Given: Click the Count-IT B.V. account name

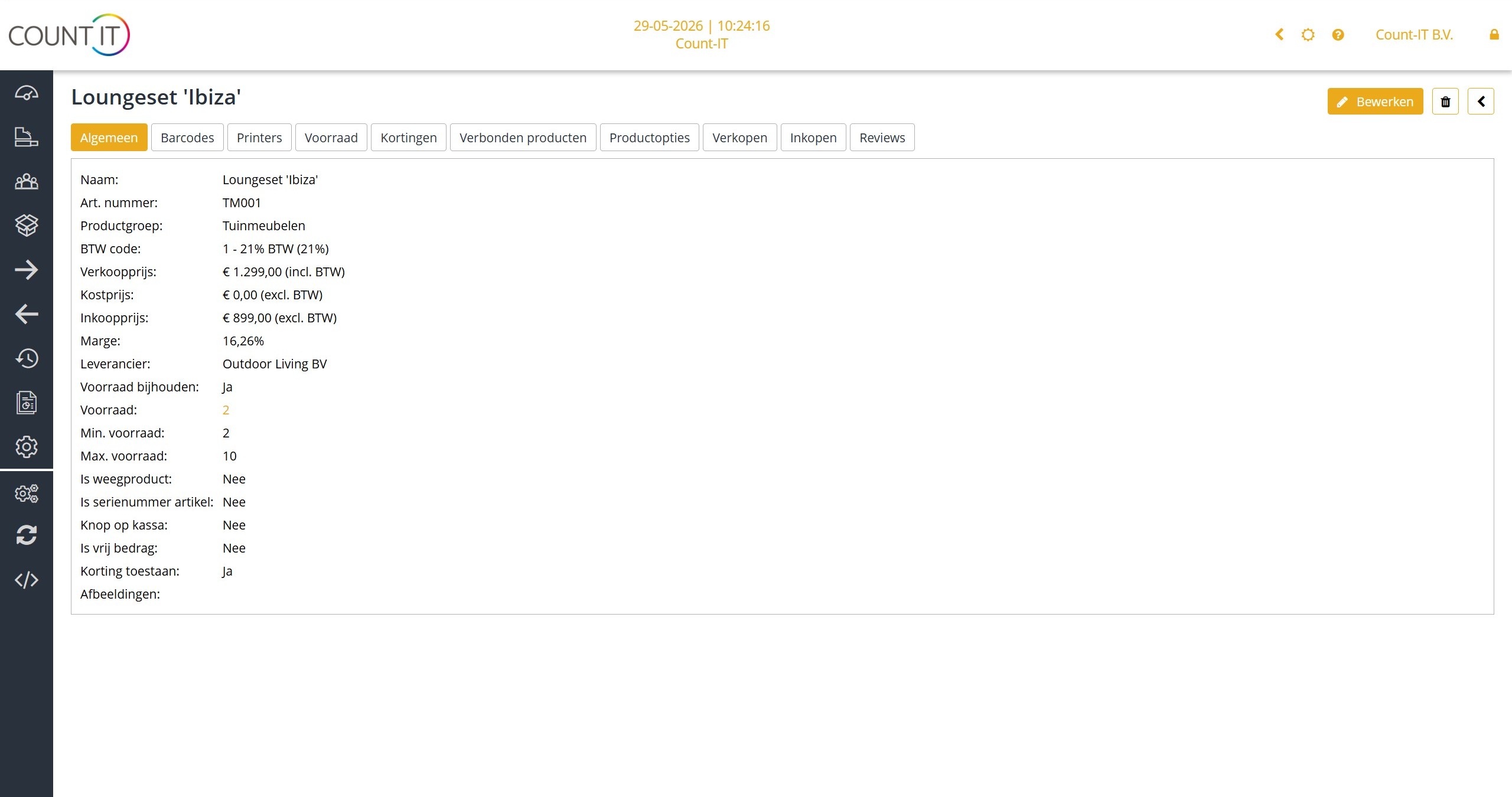Looking at the screenshot, I should tap(1414, 35).
